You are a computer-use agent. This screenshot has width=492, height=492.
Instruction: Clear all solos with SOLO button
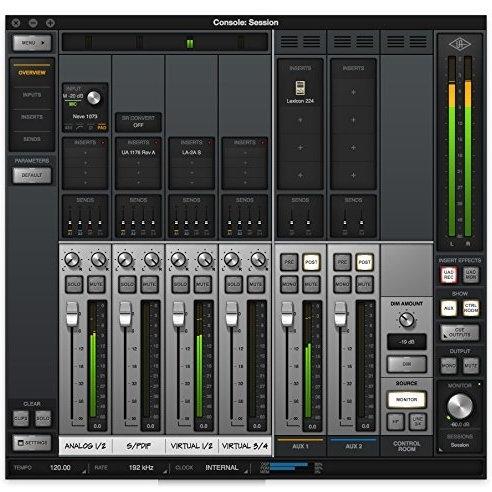tap(43, 418)
